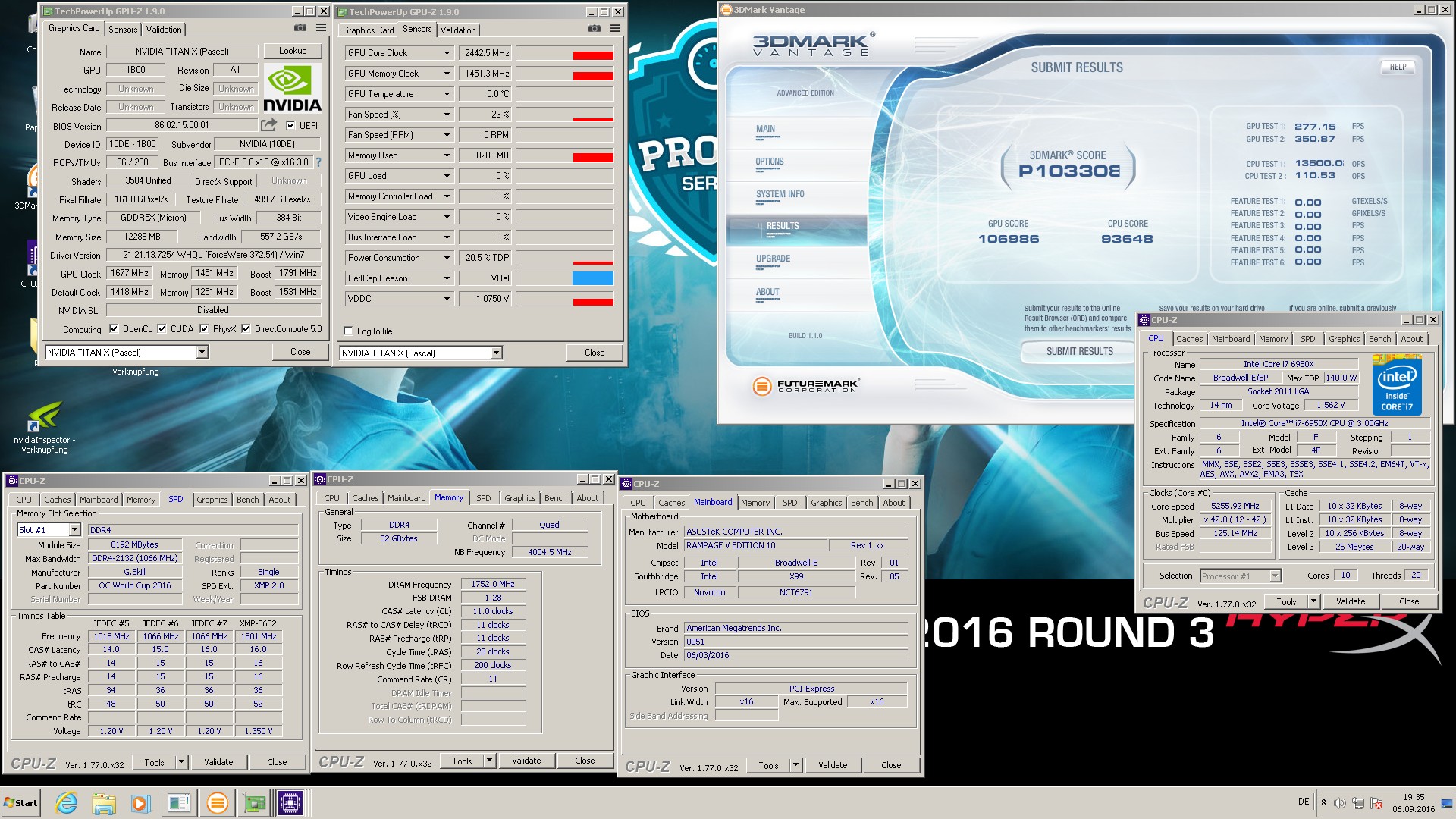Image resolution: width=1456 pixels, height=819 pixels.
Task: Click the blue question mark beside Bus Interface
Action: [x=318, y=162]
